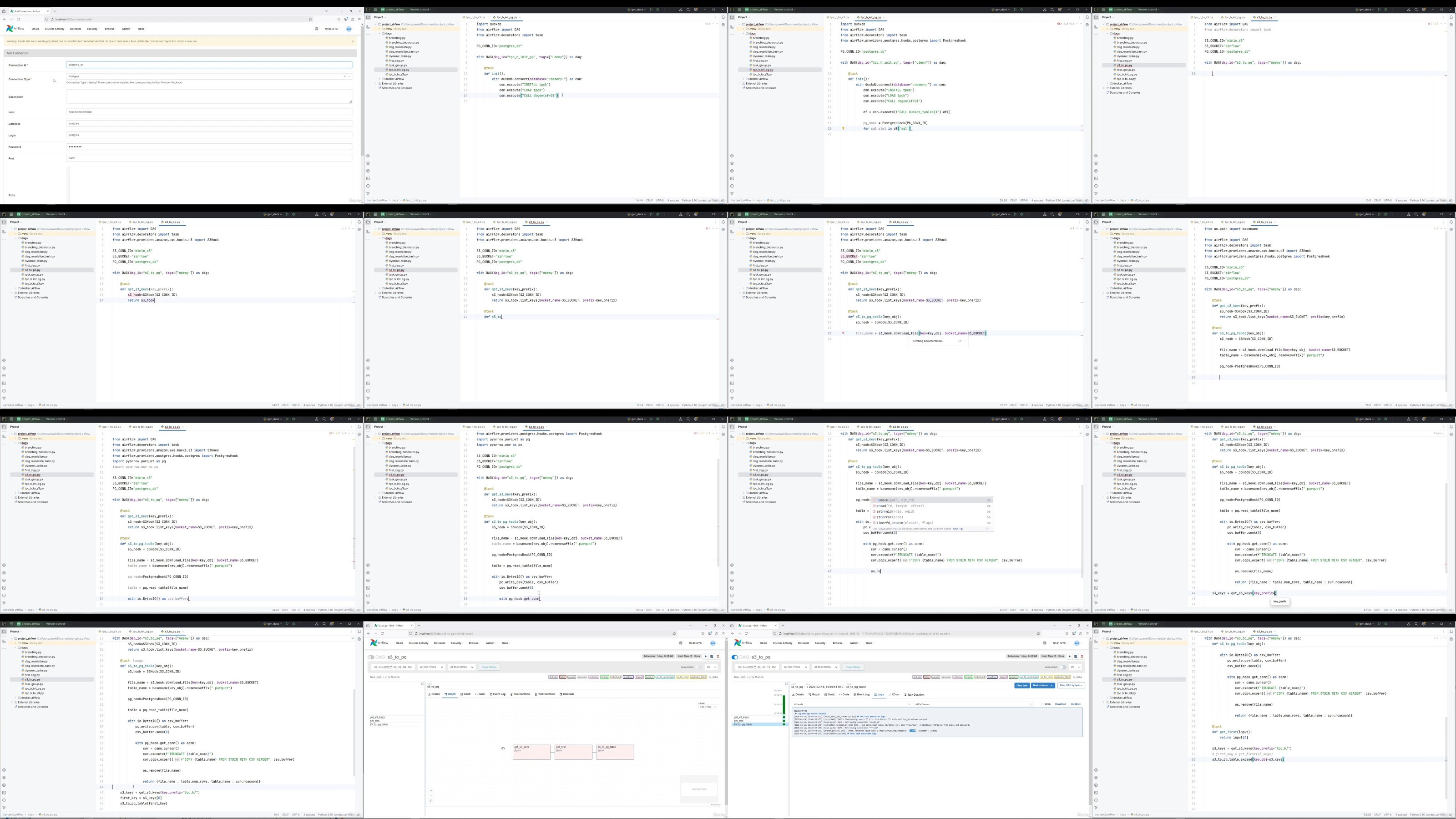This screenshot has height=819, width=1456.
Task: Click the failed status badge on Graph page
Action: pyautogui.click(x=563, y=677)
